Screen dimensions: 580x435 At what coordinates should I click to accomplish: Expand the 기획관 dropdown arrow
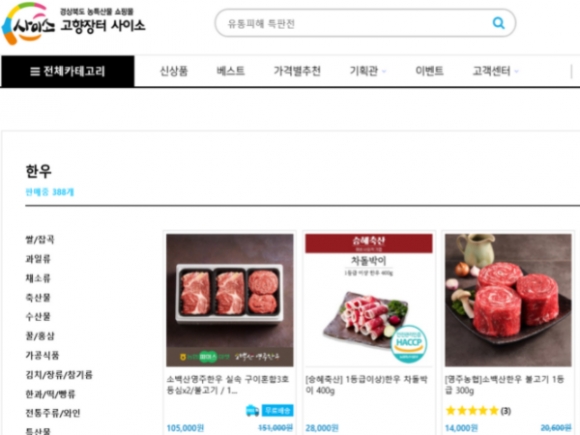click(384, 71)
